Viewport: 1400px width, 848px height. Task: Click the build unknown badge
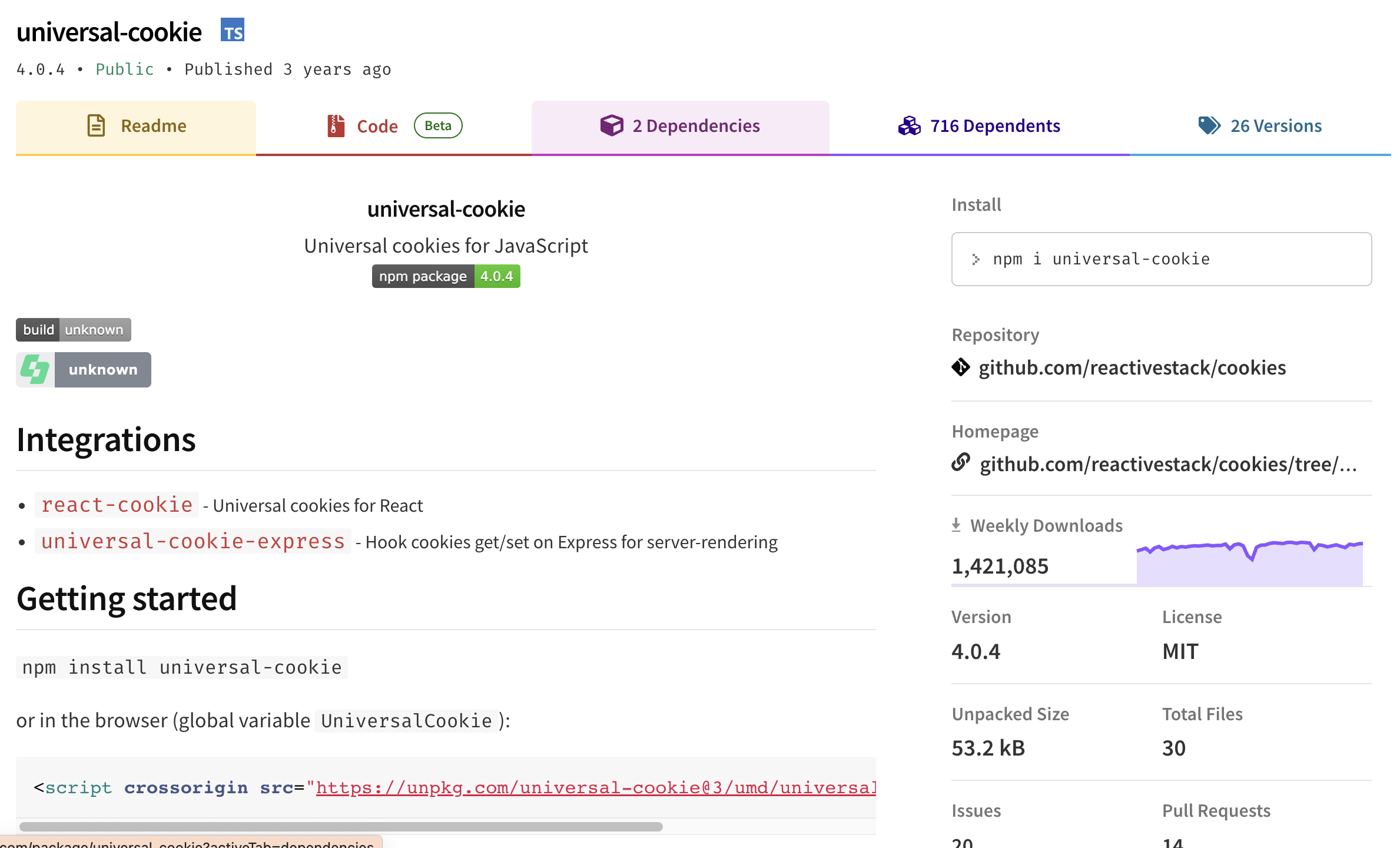[73, 330]
